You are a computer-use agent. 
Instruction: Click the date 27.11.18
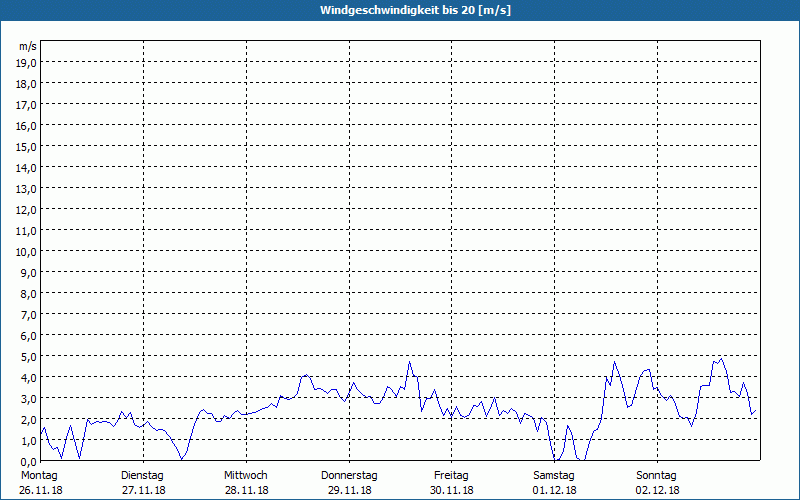pos(144,490)
